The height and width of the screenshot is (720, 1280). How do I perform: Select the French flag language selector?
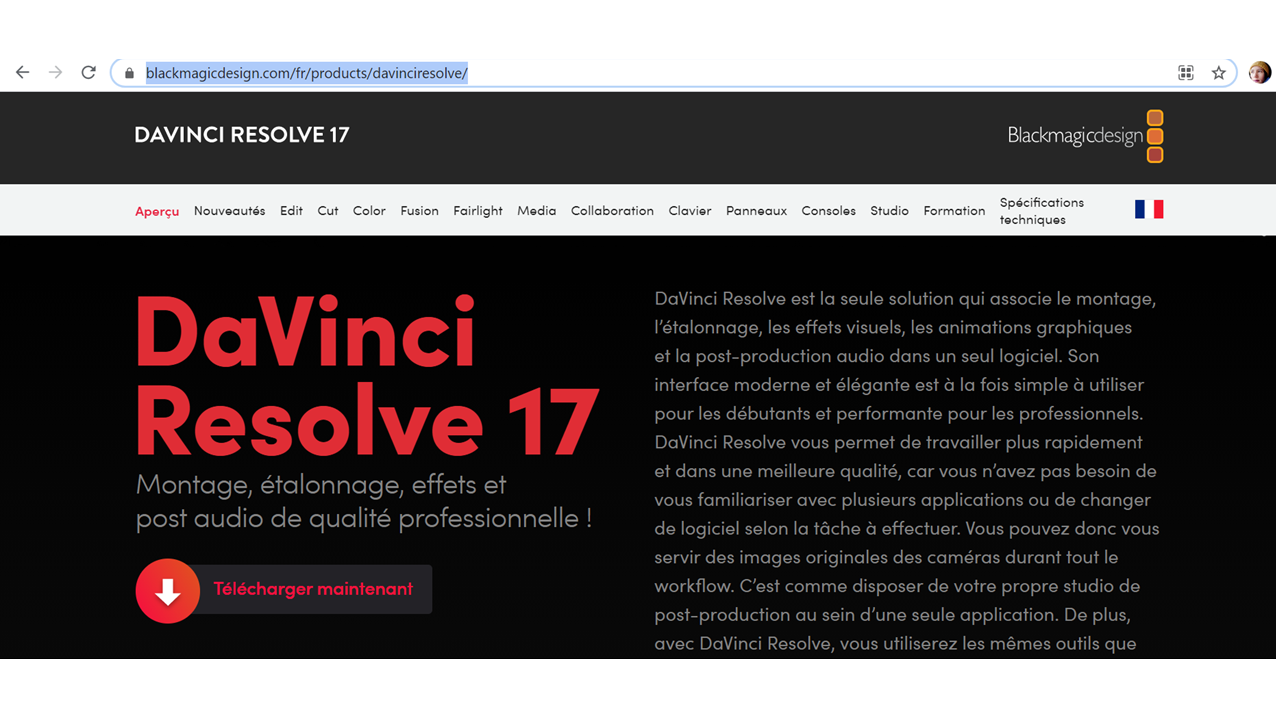(x=1149, y=209)
